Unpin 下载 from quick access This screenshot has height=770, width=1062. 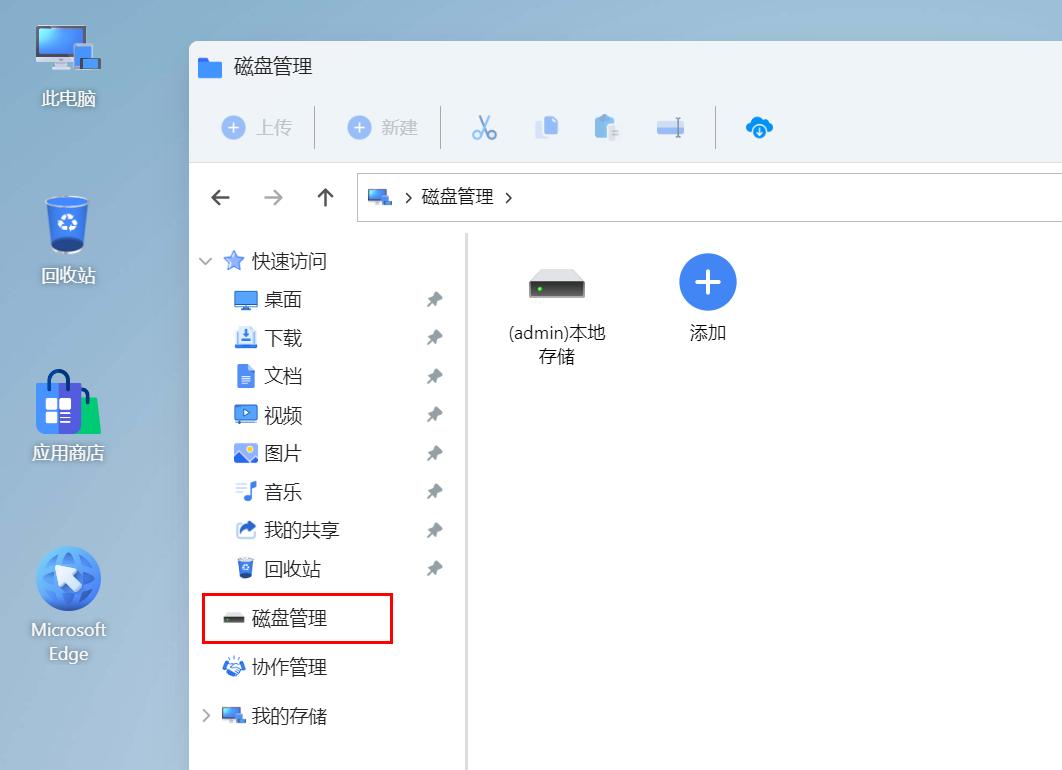(x=434, y=337)
